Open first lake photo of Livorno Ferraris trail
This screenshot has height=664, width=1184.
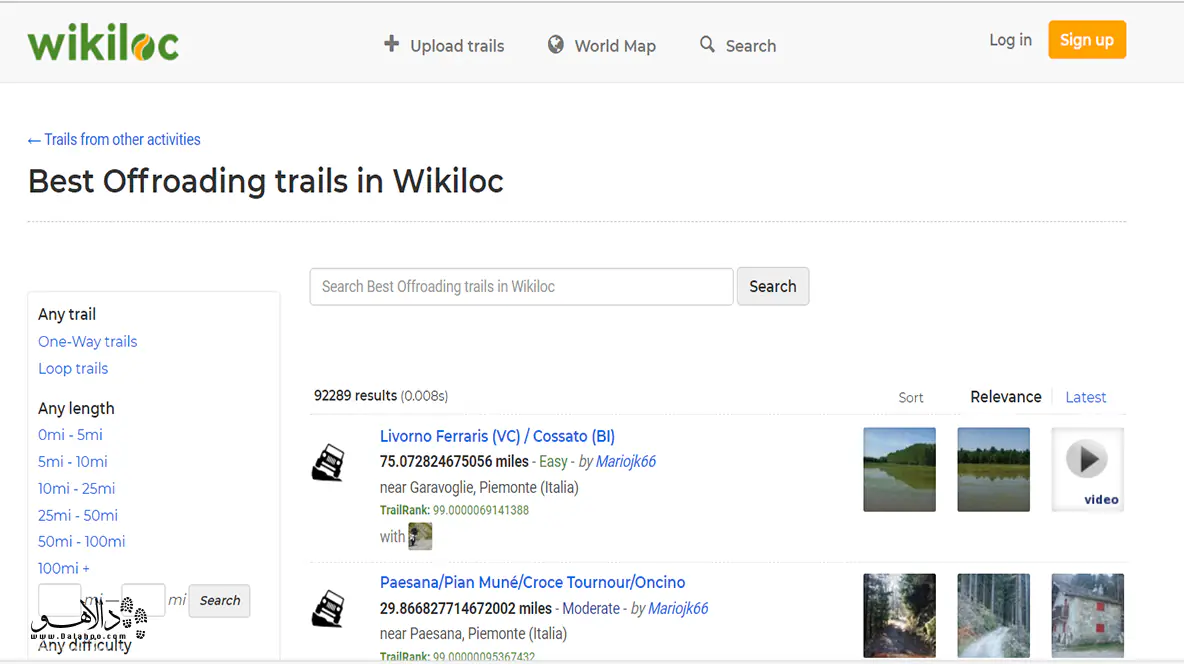[x=899, y=469]
